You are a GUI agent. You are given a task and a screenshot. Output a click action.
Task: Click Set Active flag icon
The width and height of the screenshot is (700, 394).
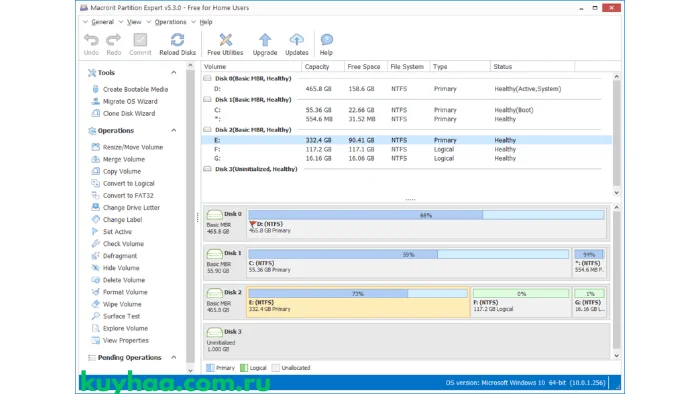[95, 231]
